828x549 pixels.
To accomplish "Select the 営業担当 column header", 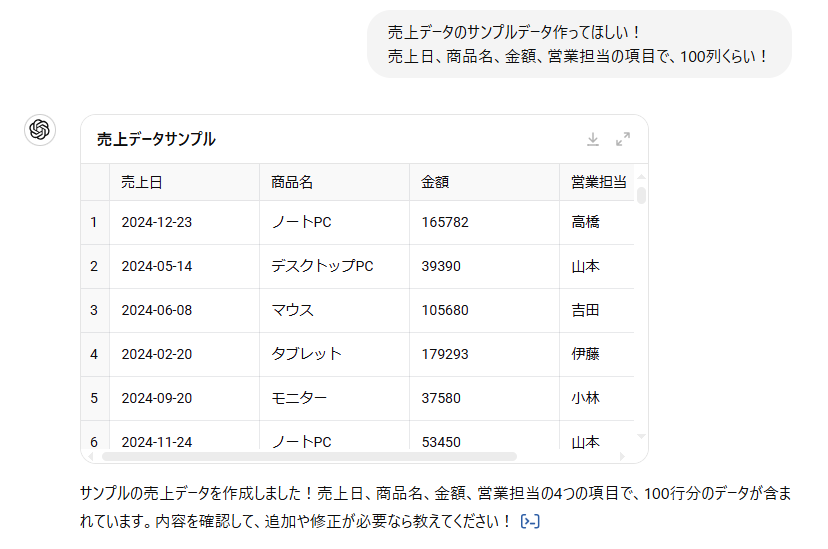I will coord(597,182).
